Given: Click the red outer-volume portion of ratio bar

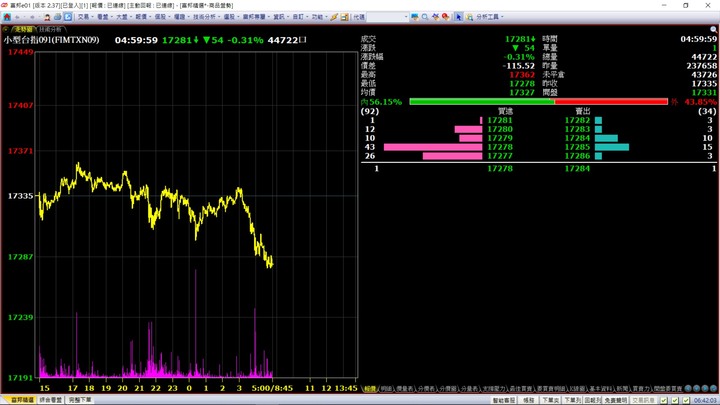Looking at the screenshot, I should coord(611,101).
